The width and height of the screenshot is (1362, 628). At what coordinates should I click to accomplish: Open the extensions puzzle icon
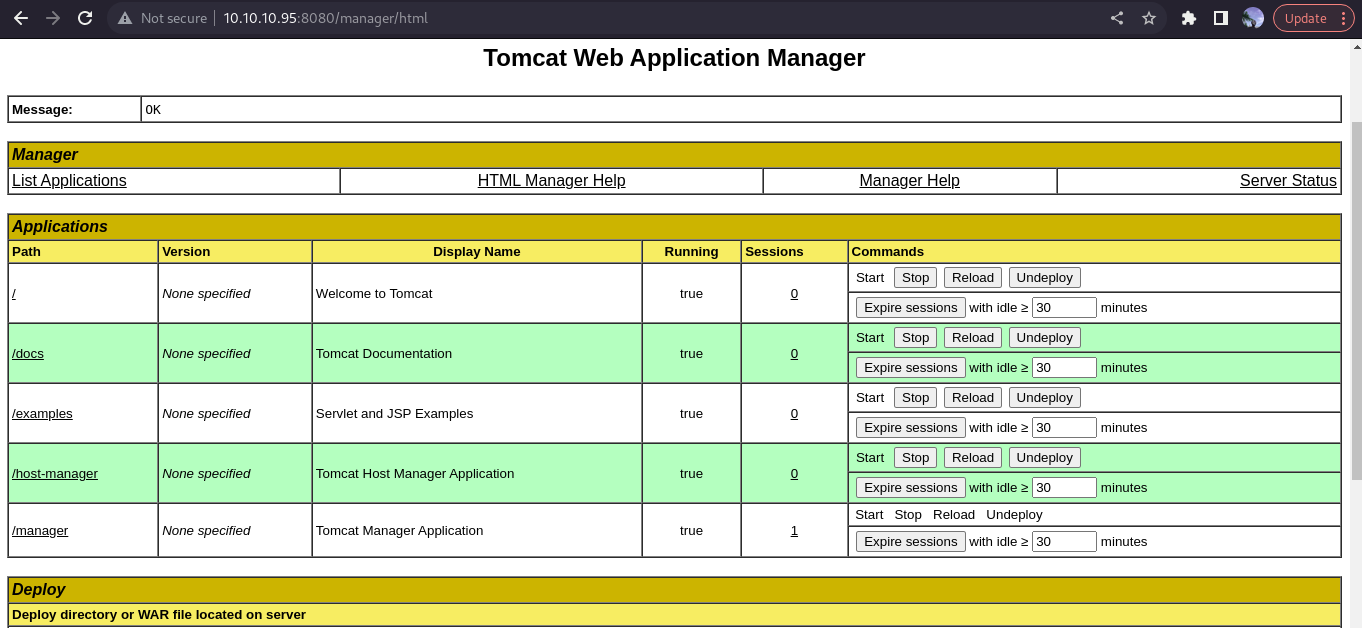pos(1189,18)
